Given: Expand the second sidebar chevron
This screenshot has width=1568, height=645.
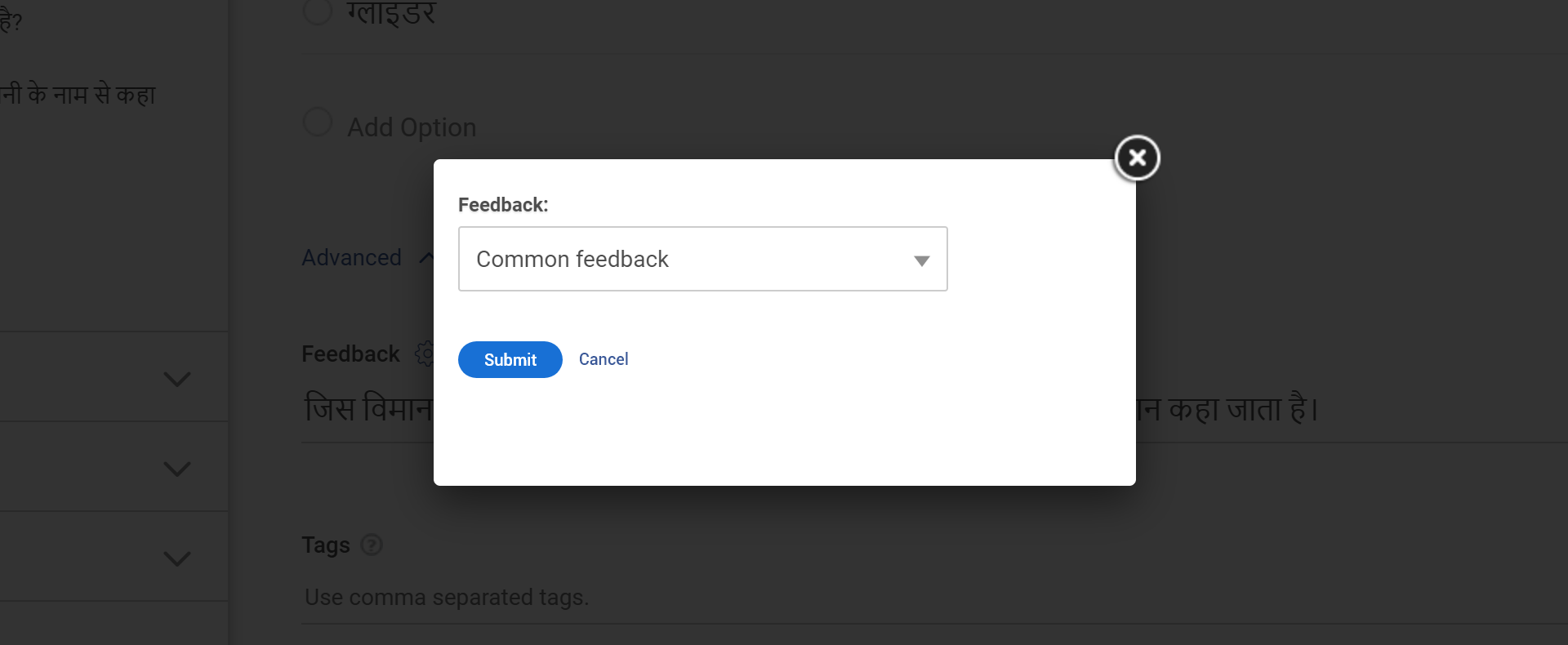Looking at the screenshot, I should click(177, 469).
